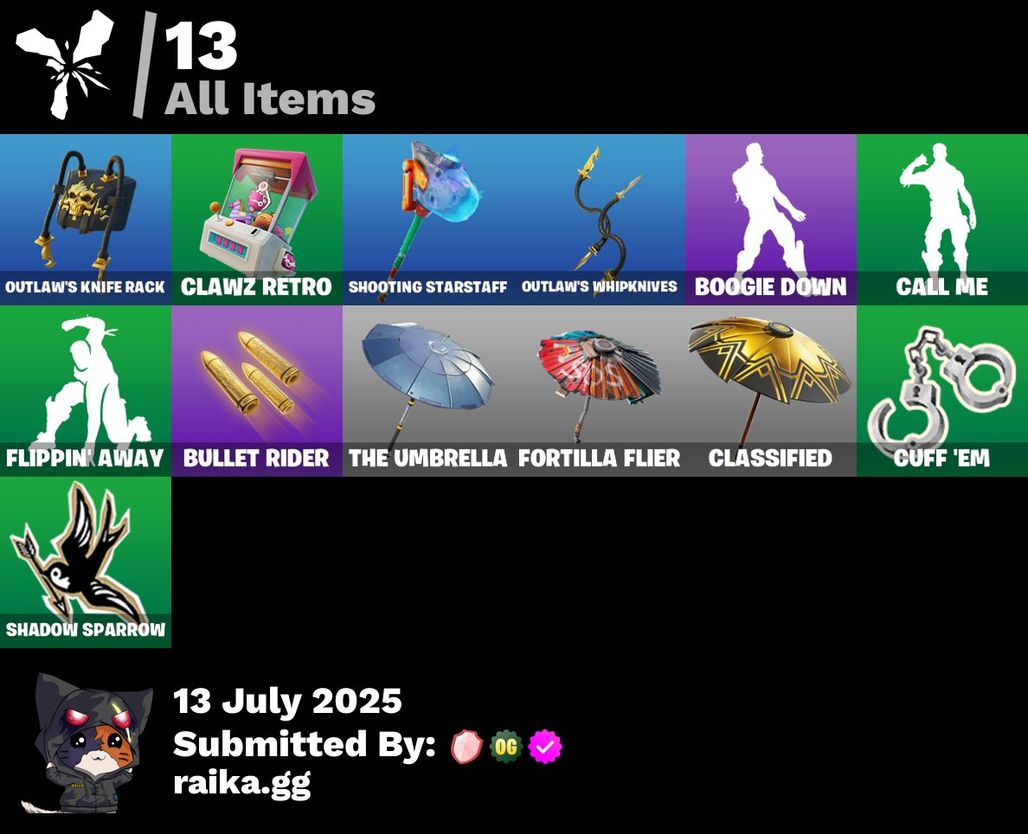Pick the Call Me emote
1028x834 pixels.
click(x=942, y=220)
